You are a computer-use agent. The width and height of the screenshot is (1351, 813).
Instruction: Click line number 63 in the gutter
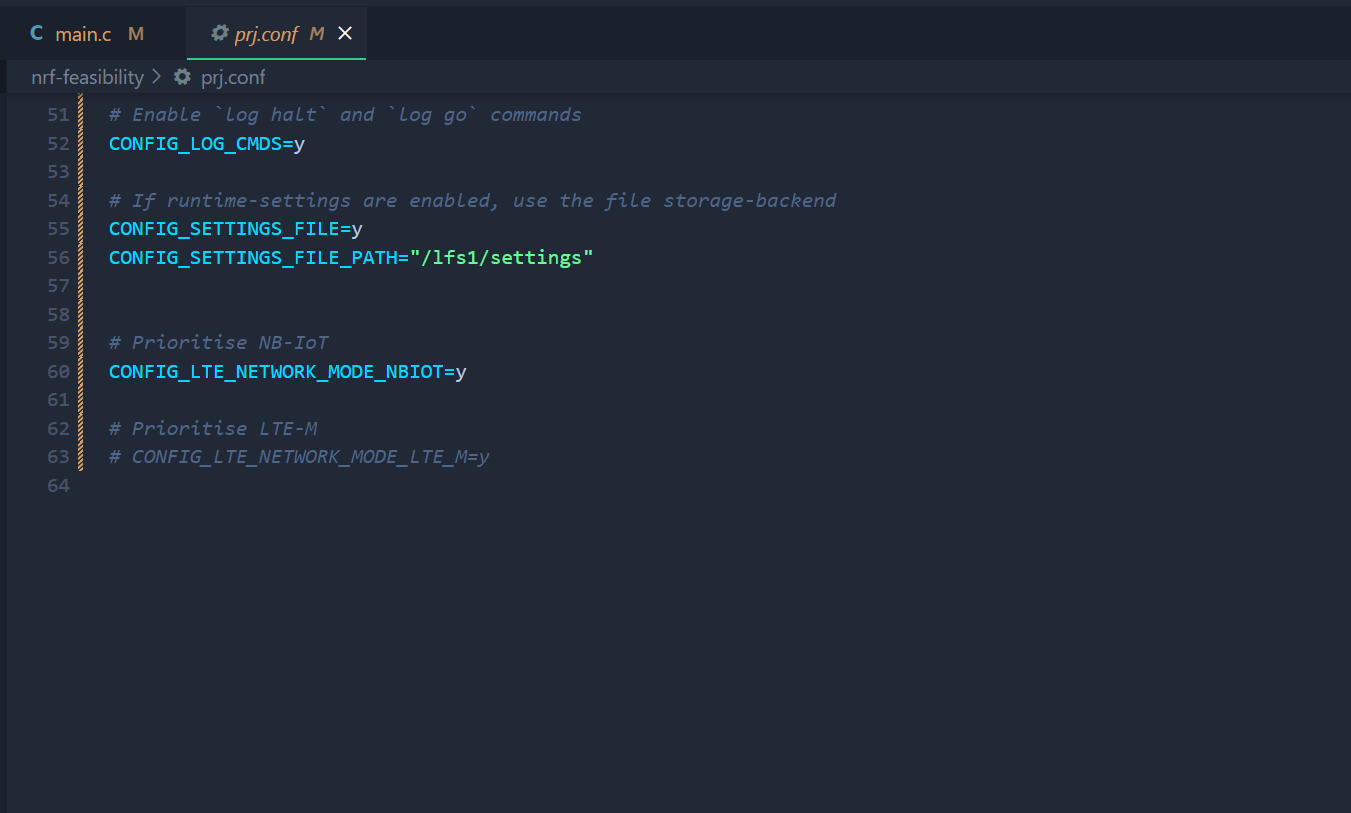[58, 457]
